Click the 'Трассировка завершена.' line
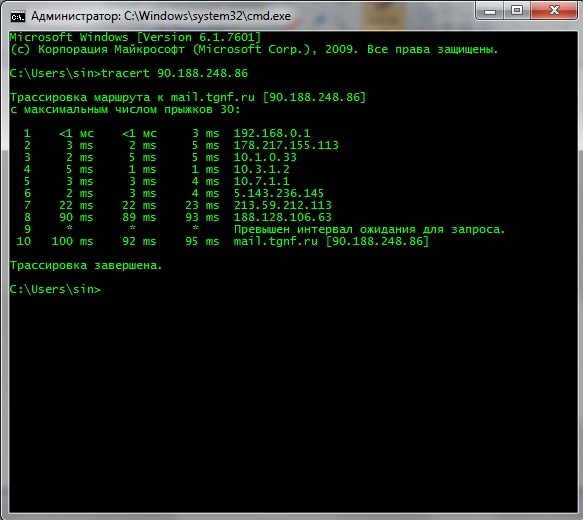 click(86, 265)
